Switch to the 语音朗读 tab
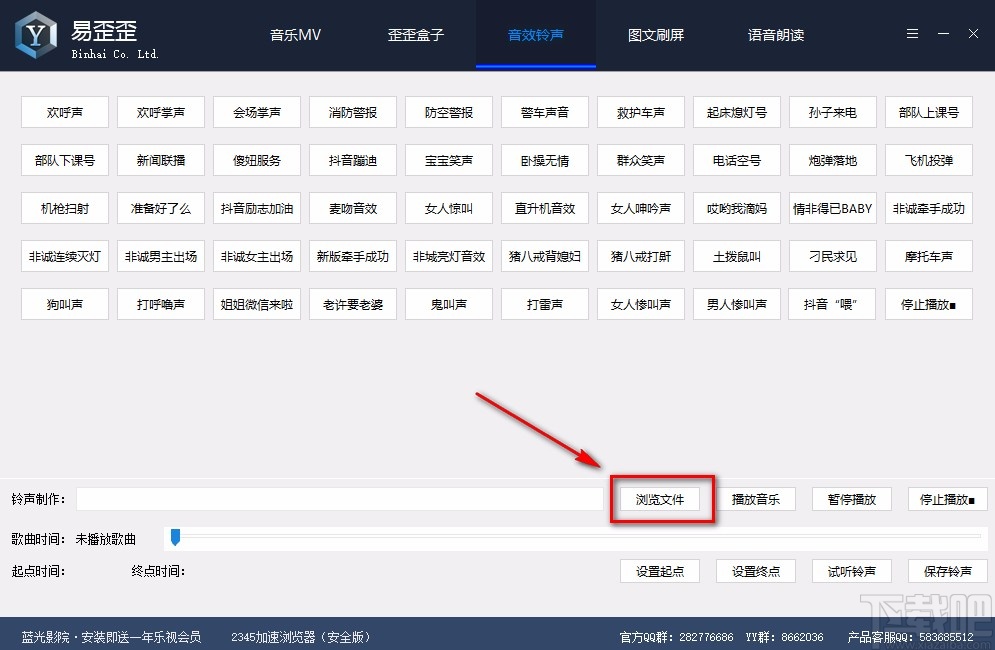Screen dimensions: 995x650 coord(775,33)
